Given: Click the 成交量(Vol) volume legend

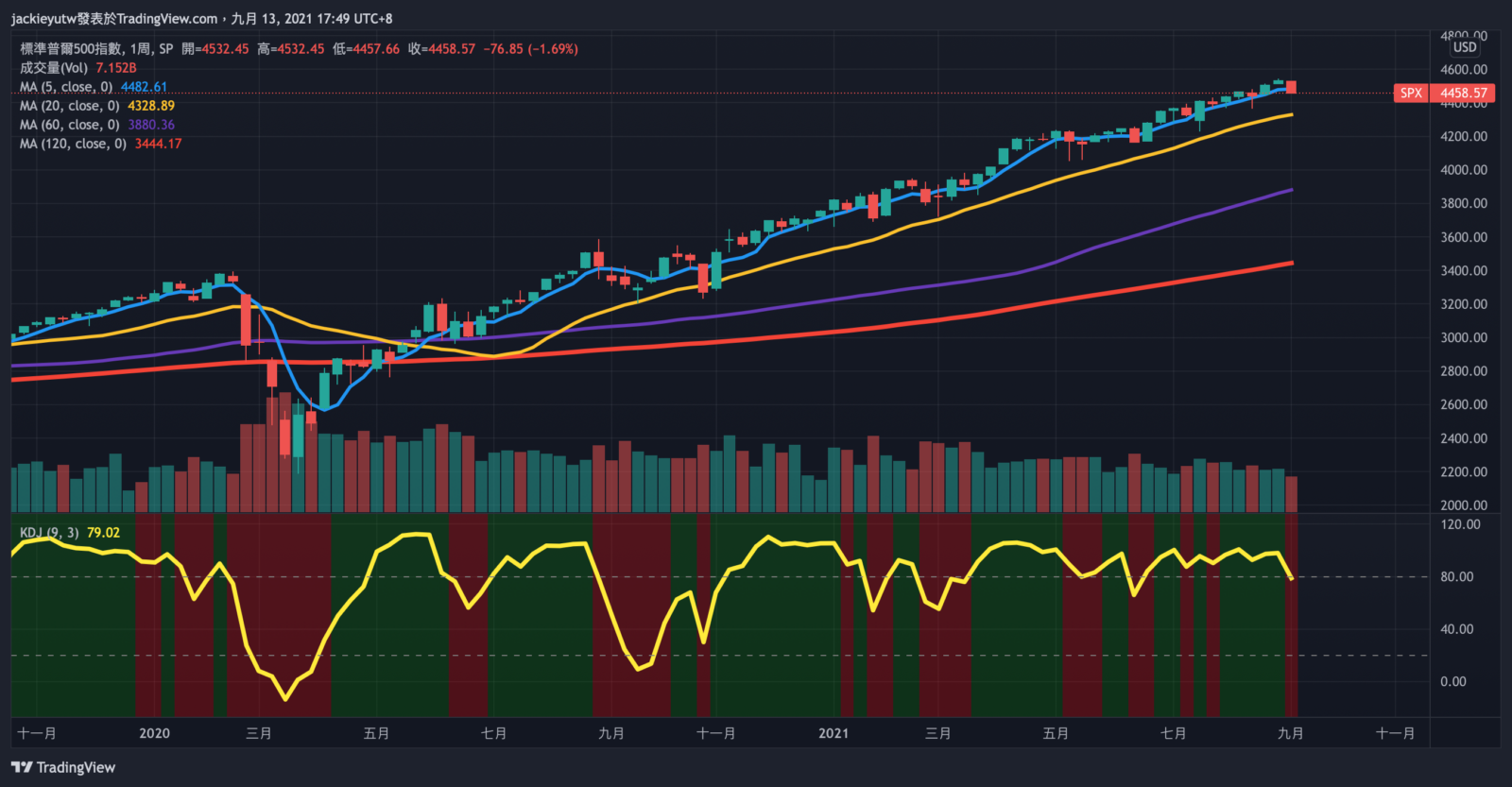Looking at the screenshot, I should coord(54,68).
